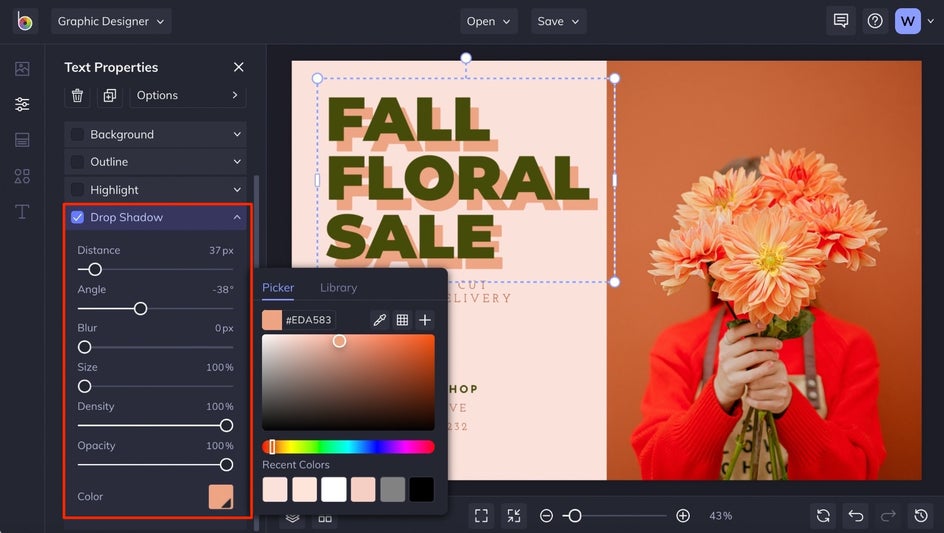Delete the text with trash icon

(x=78, y=96)
